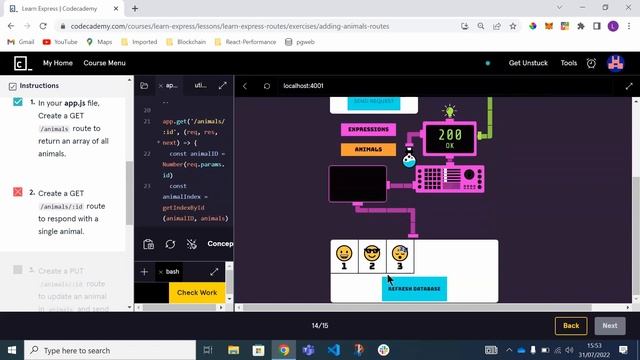Image resolution: width=640 pixels, height=360 pixels.
Task: Open the Chrome three-dot menu
Action: coord(629,26)
